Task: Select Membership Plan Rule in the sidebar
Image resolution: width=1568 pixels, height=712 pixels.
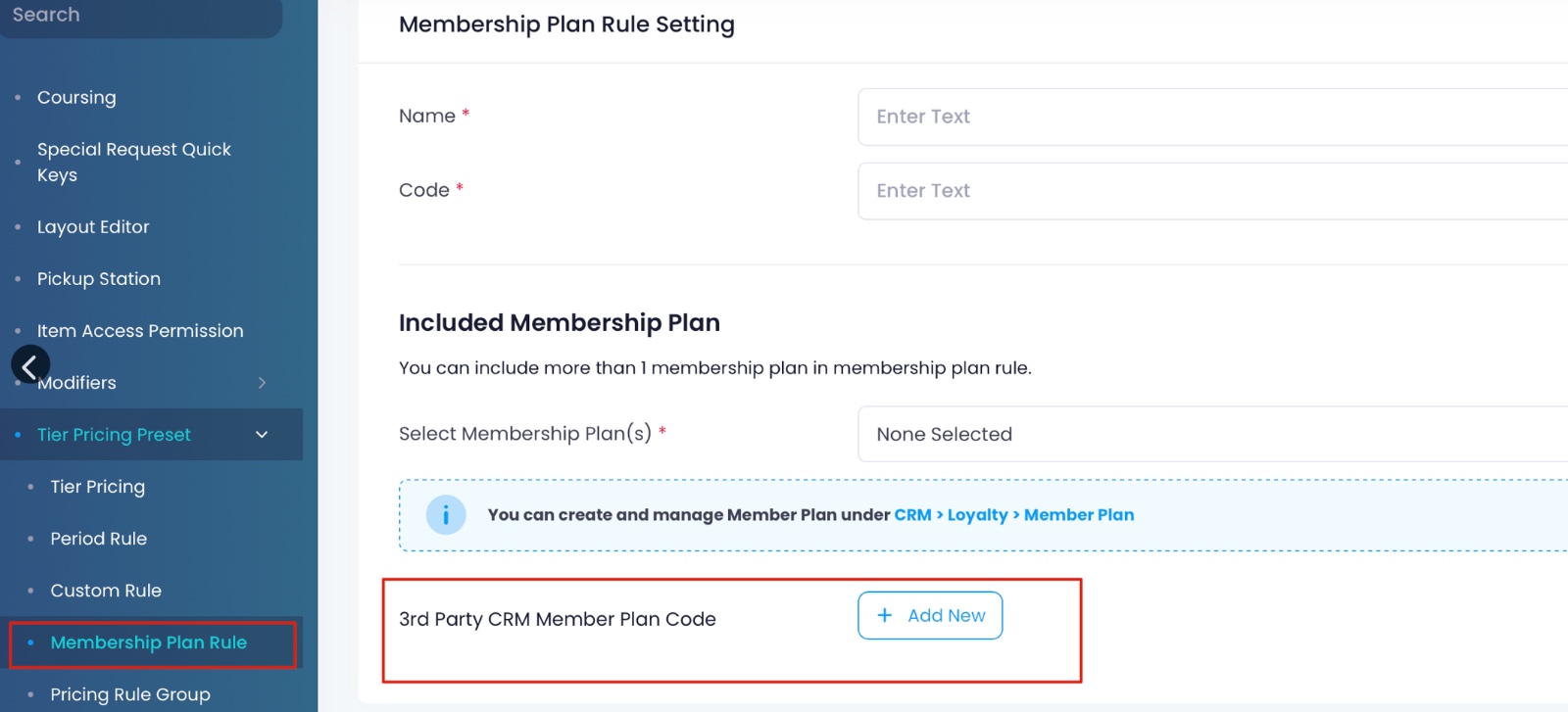Action: (149, 642)
